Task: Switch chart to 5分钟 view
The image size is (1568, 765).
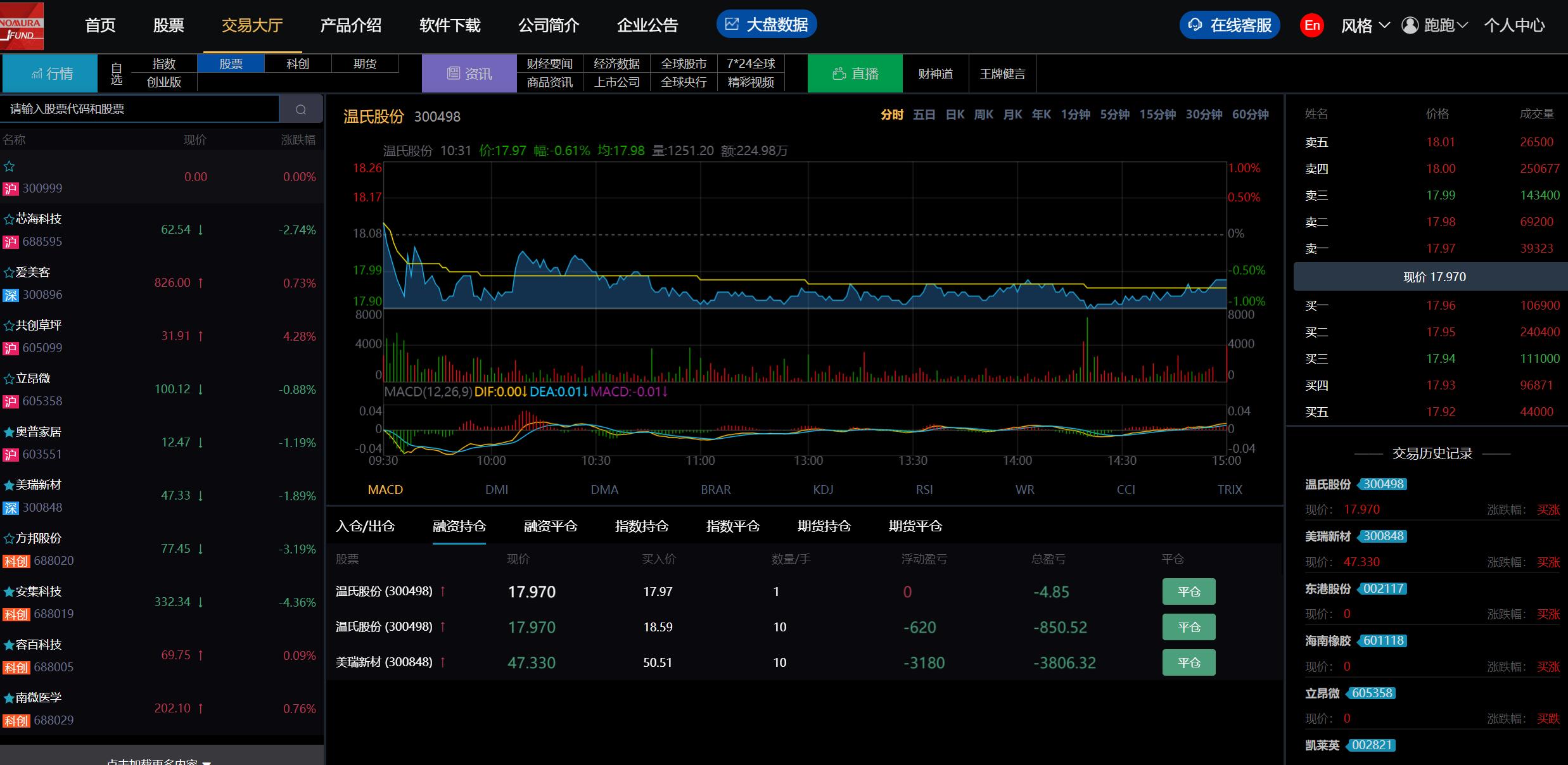Action: (1115, 115)
